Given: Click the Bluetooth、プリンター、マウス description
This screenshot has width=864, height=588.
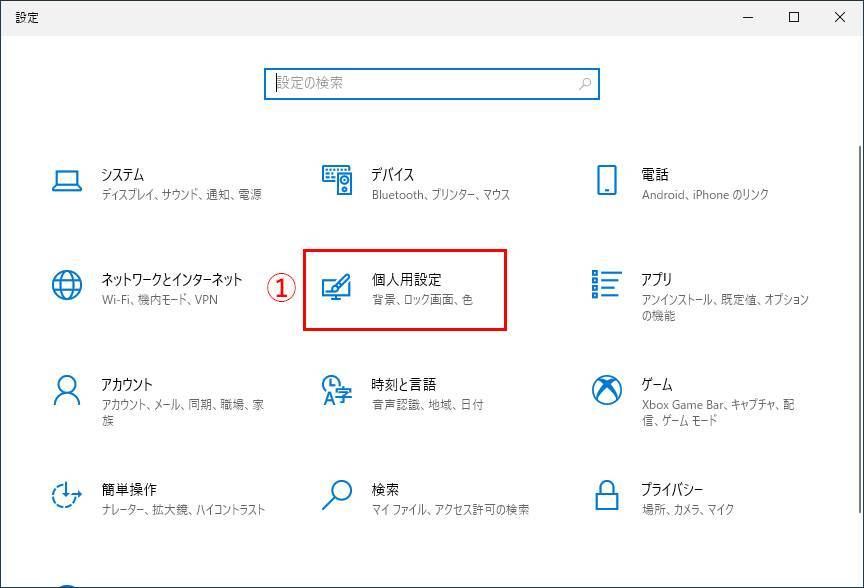Looking at the screenshot, I should click(x=441, y=195).
